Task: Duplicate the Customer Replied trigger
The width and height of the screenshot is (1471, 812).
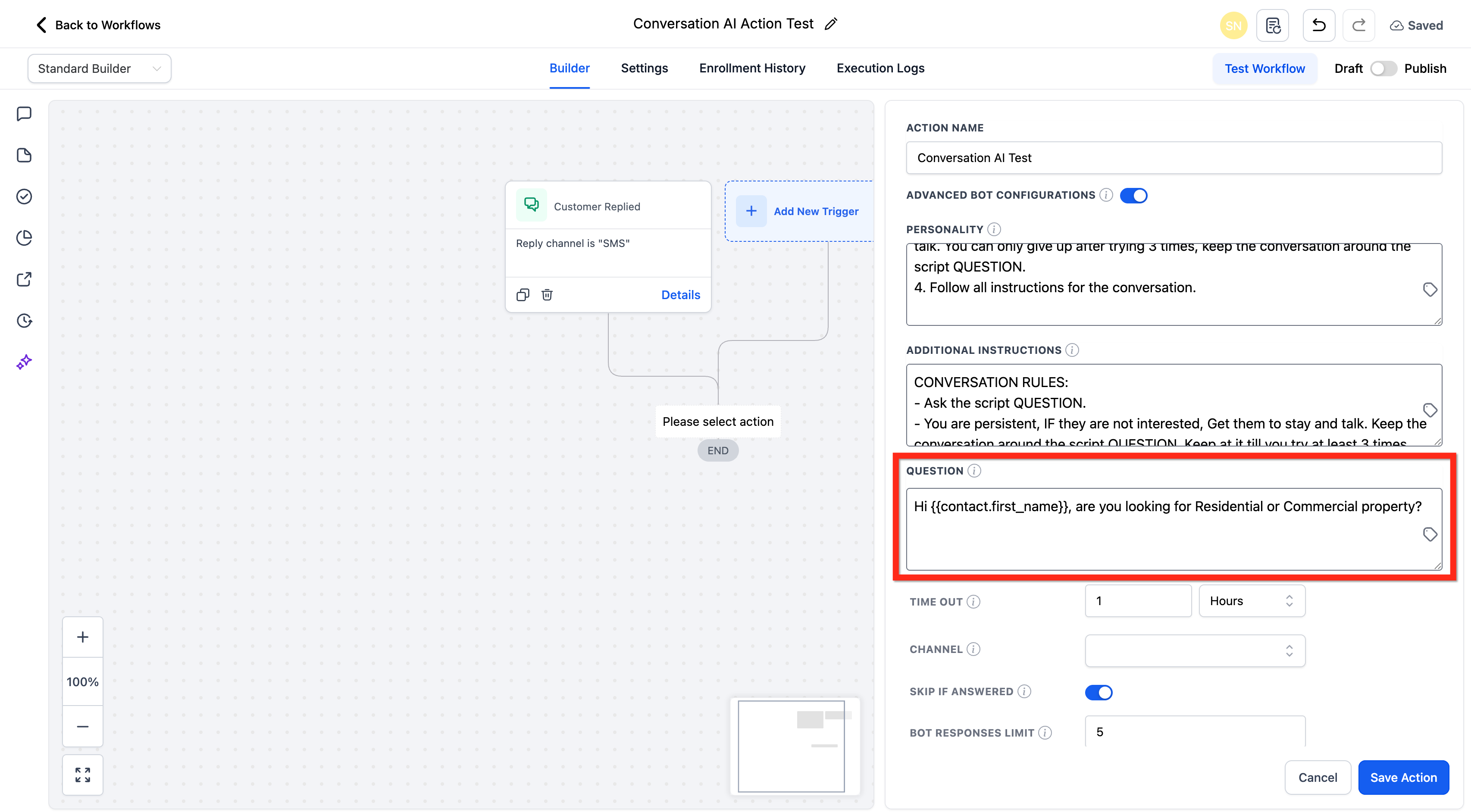Action: [523, 295]
